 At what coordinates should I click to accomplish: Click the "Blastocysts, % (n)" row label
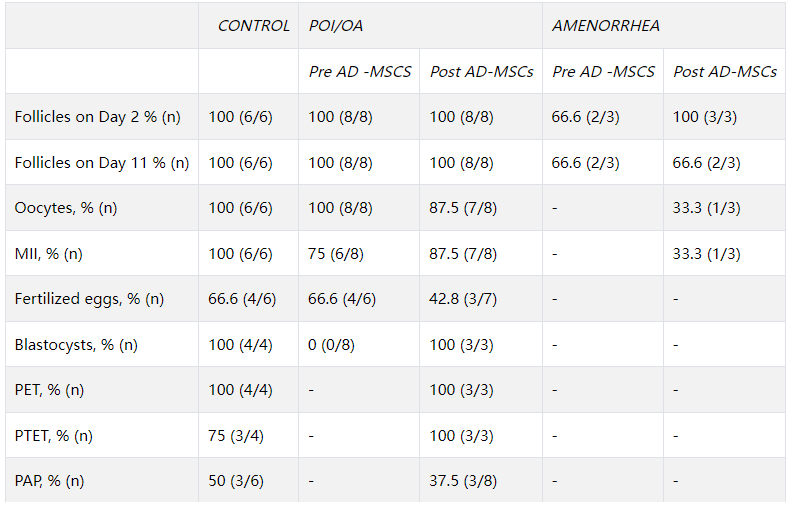click(76, 345)
